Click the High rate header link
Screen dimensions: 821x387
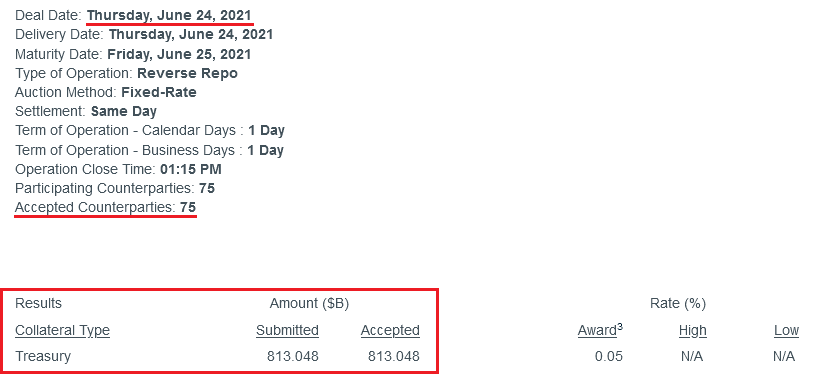point(692,330)
